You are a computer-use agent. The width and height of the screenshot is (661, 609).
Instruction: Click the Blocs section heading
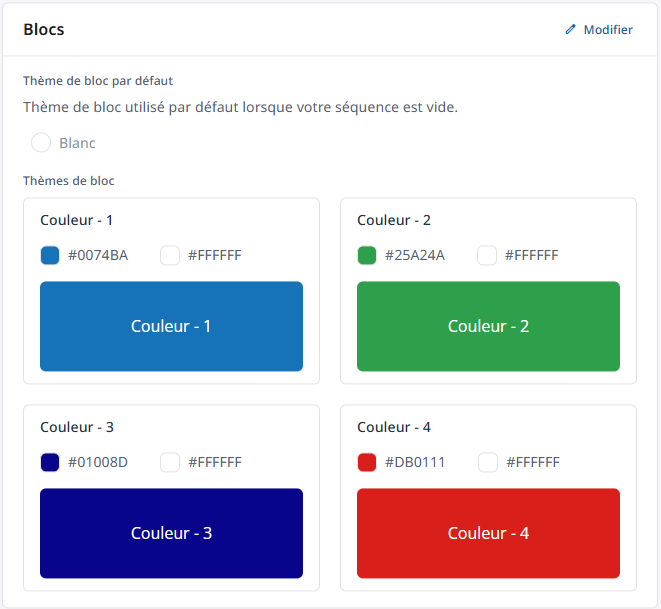tap(44, 30)
